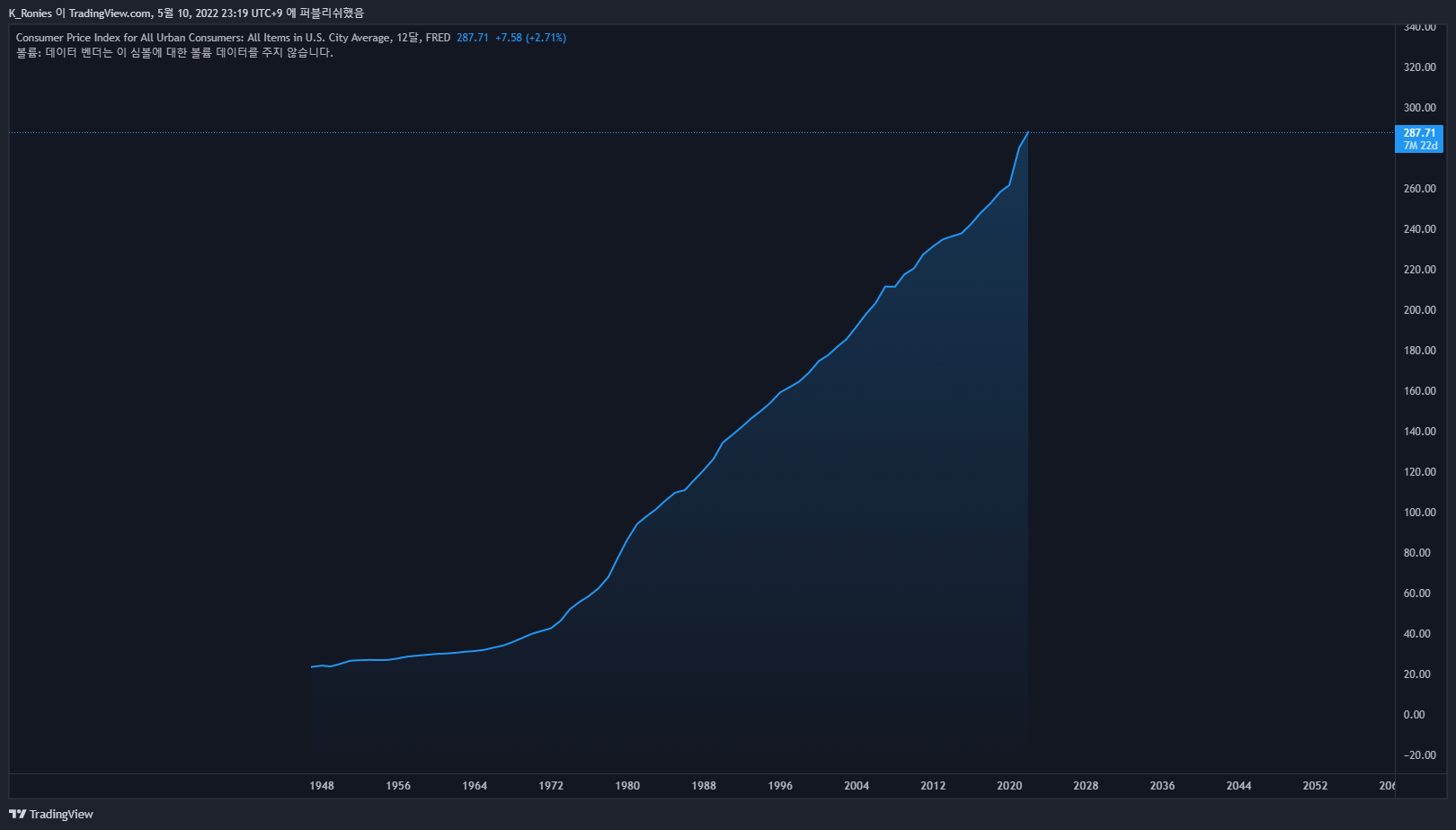The height and width of the screenshot is (830, 1456).
Task: Click the 320.00 price scale label
Action: [1420, 67]
